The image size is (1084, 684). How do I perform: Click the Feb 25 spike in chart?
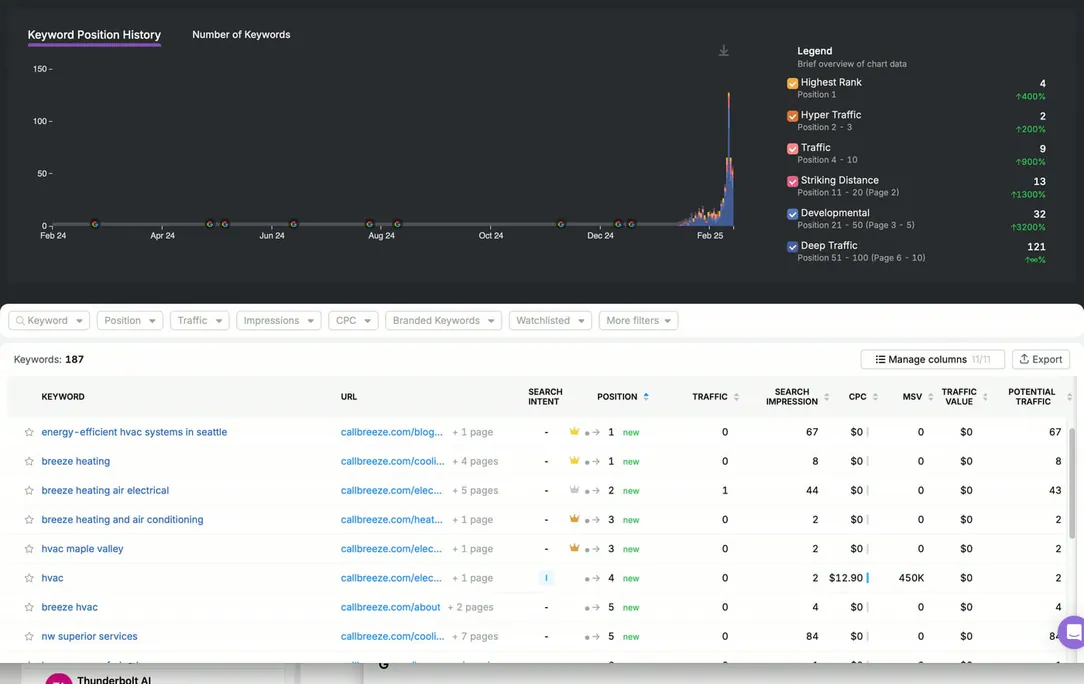coord(729,159)
